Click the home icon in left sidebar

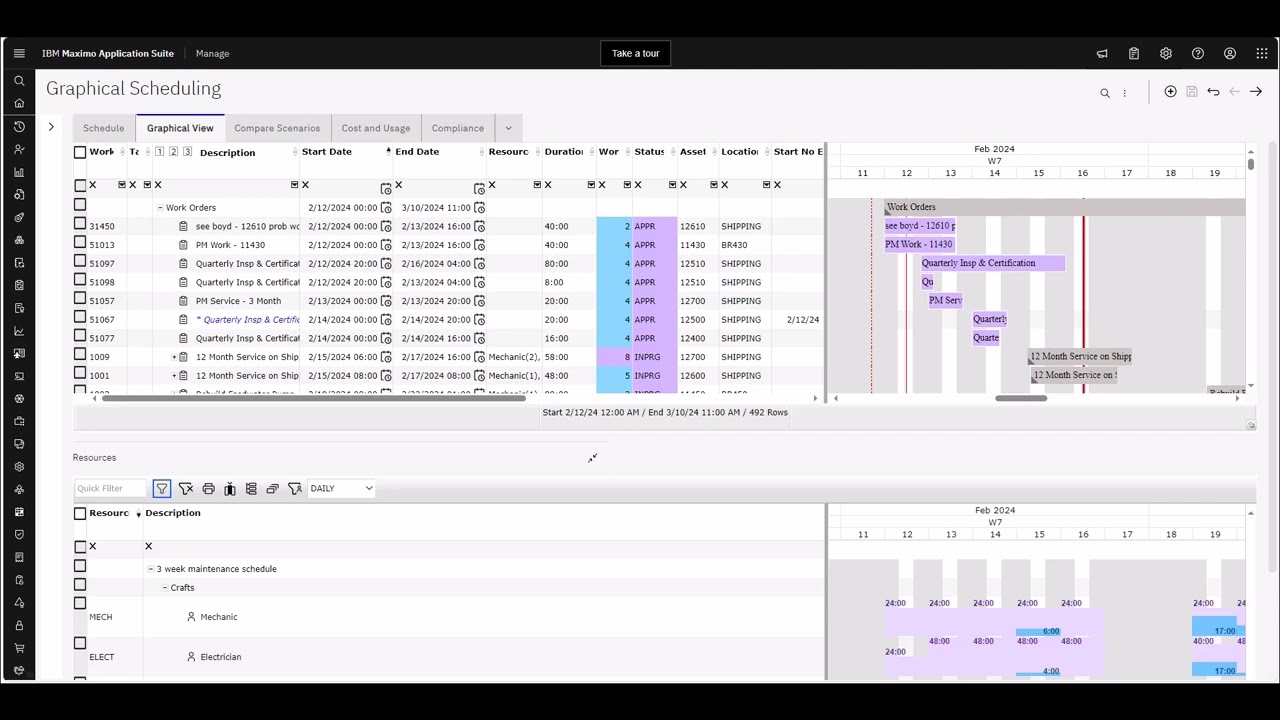click(19, 103)
